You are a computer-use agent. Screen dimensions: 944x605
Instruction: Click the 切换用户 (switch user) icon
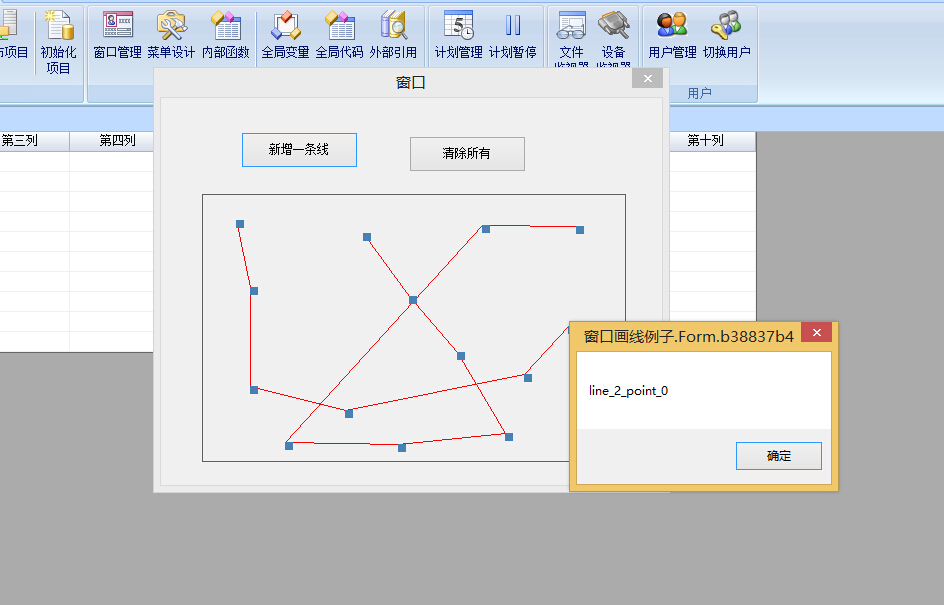point(726,36)
